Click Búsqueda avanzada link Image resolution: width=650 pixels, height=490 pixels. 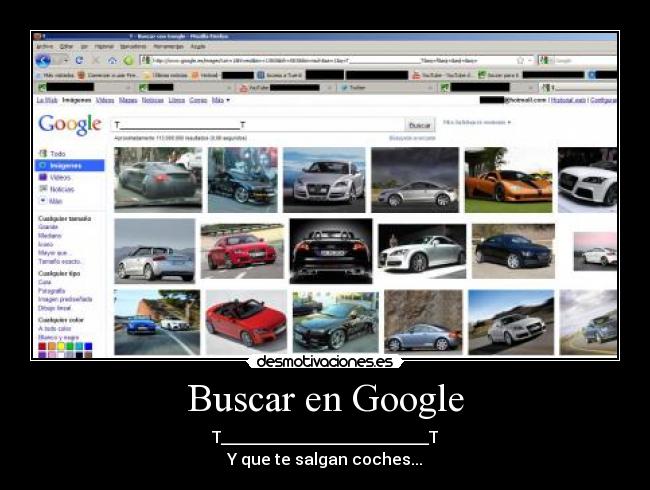412,138
